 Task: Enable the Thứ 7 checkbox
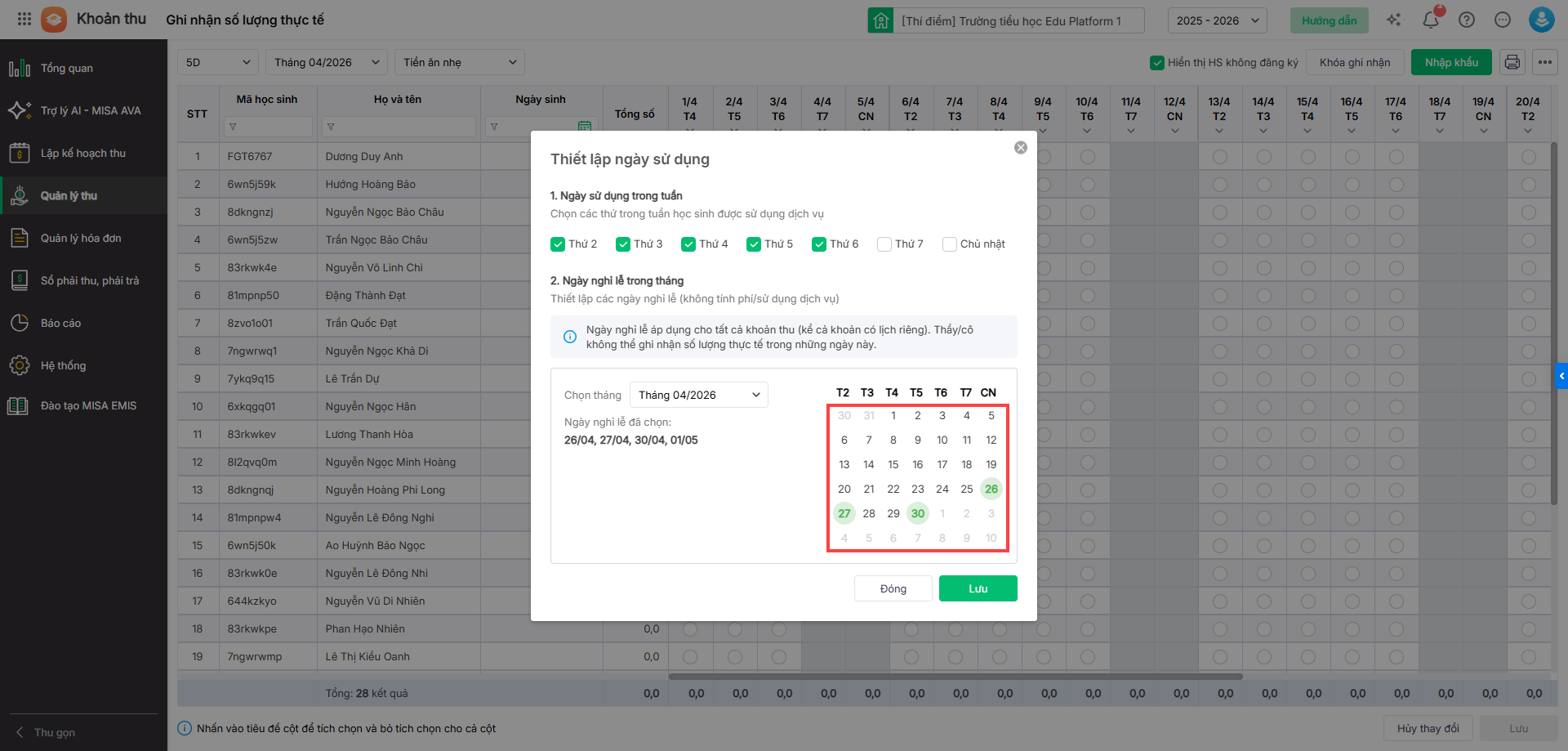(884, 244)
